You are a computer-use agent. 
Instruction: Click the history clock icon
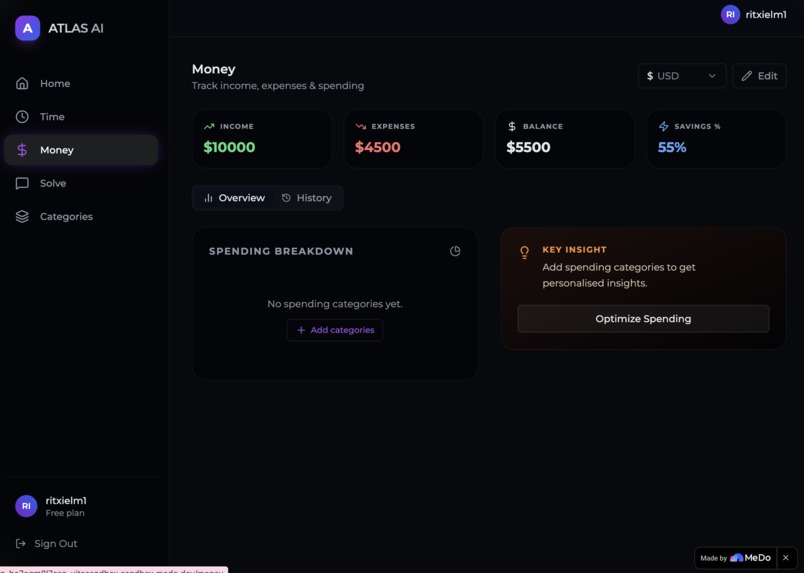286,198
